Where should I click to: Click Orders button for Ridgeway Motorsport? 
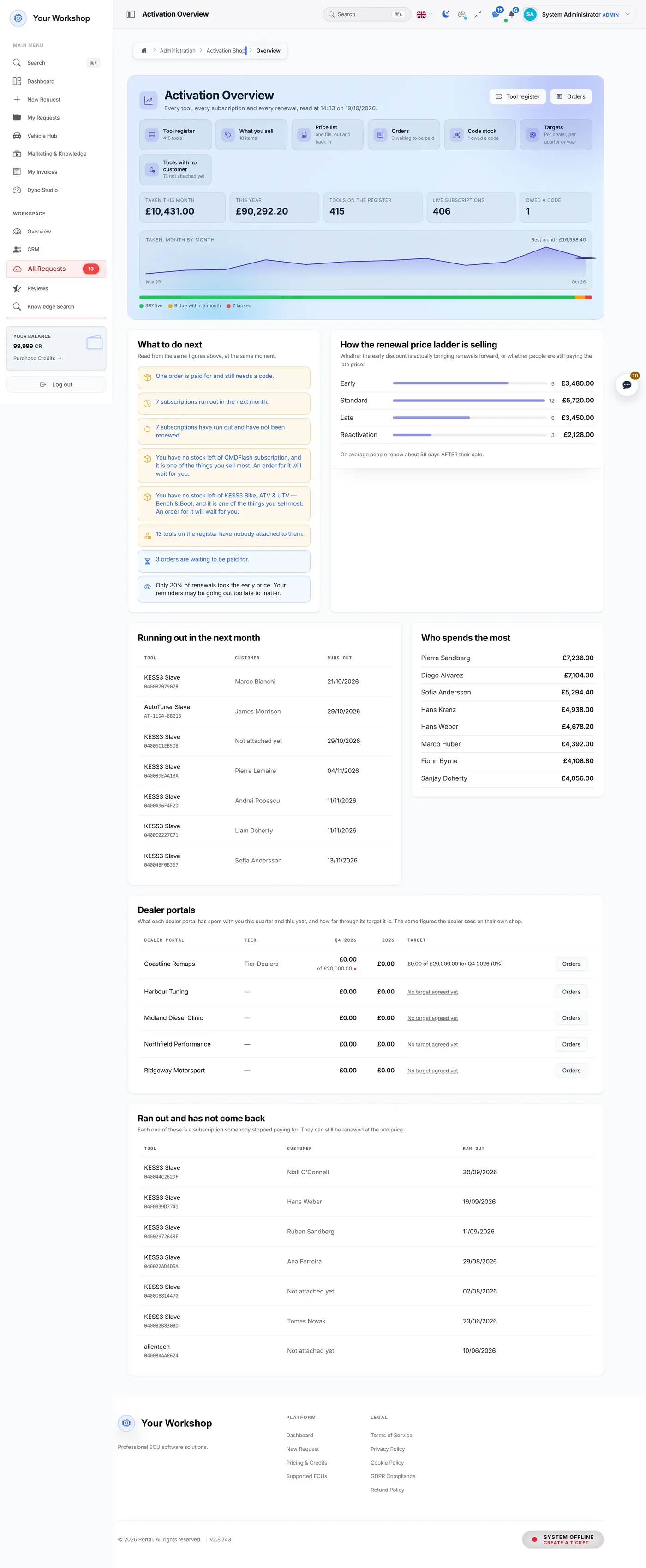[571, 1070]
